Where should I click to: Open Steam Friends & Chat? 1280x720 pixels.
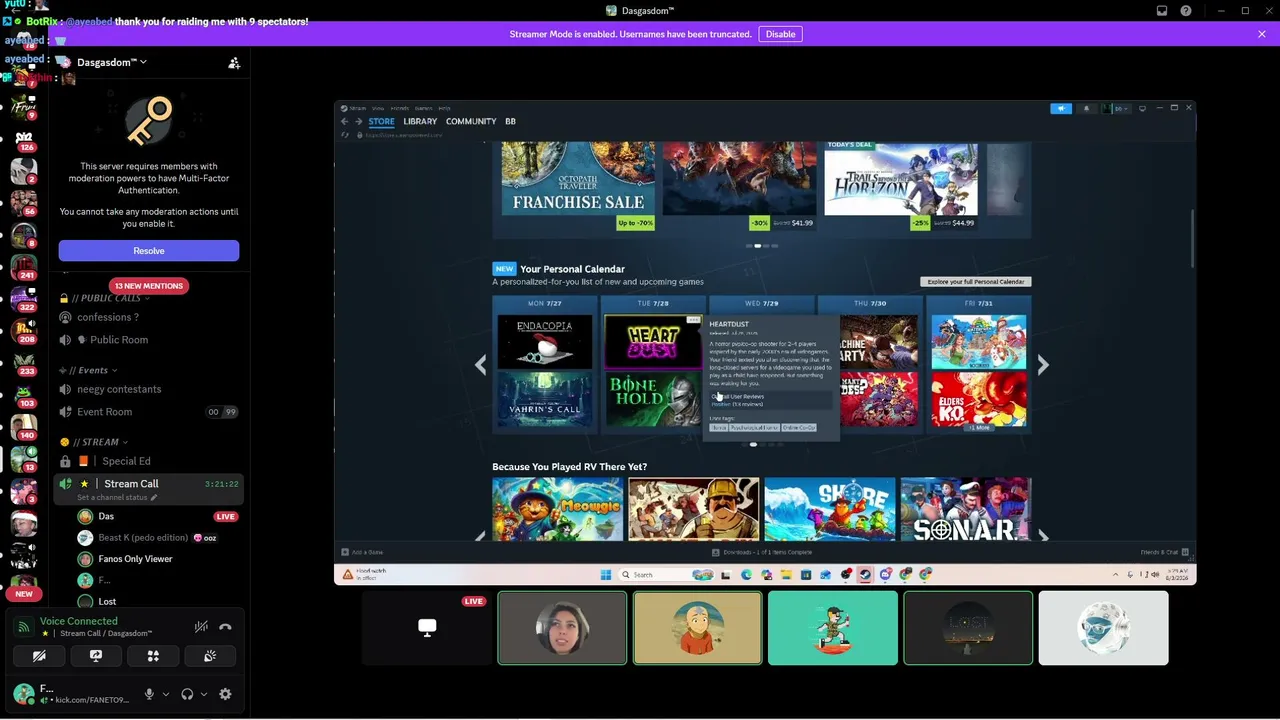1163,552
